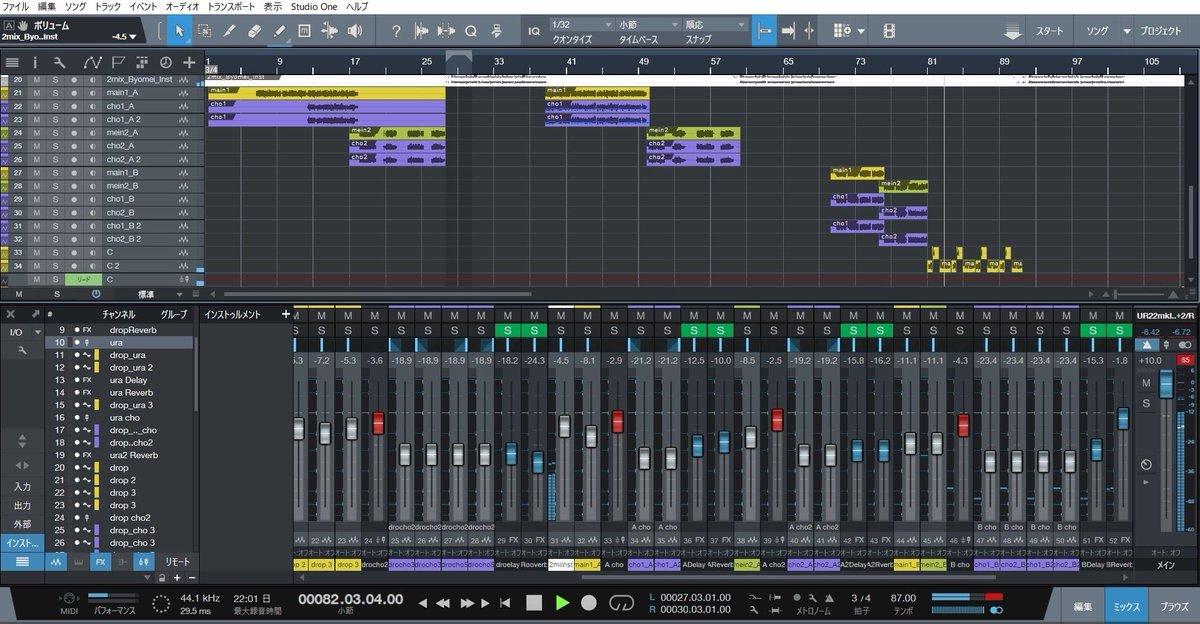Mute track main1_A

37,93
